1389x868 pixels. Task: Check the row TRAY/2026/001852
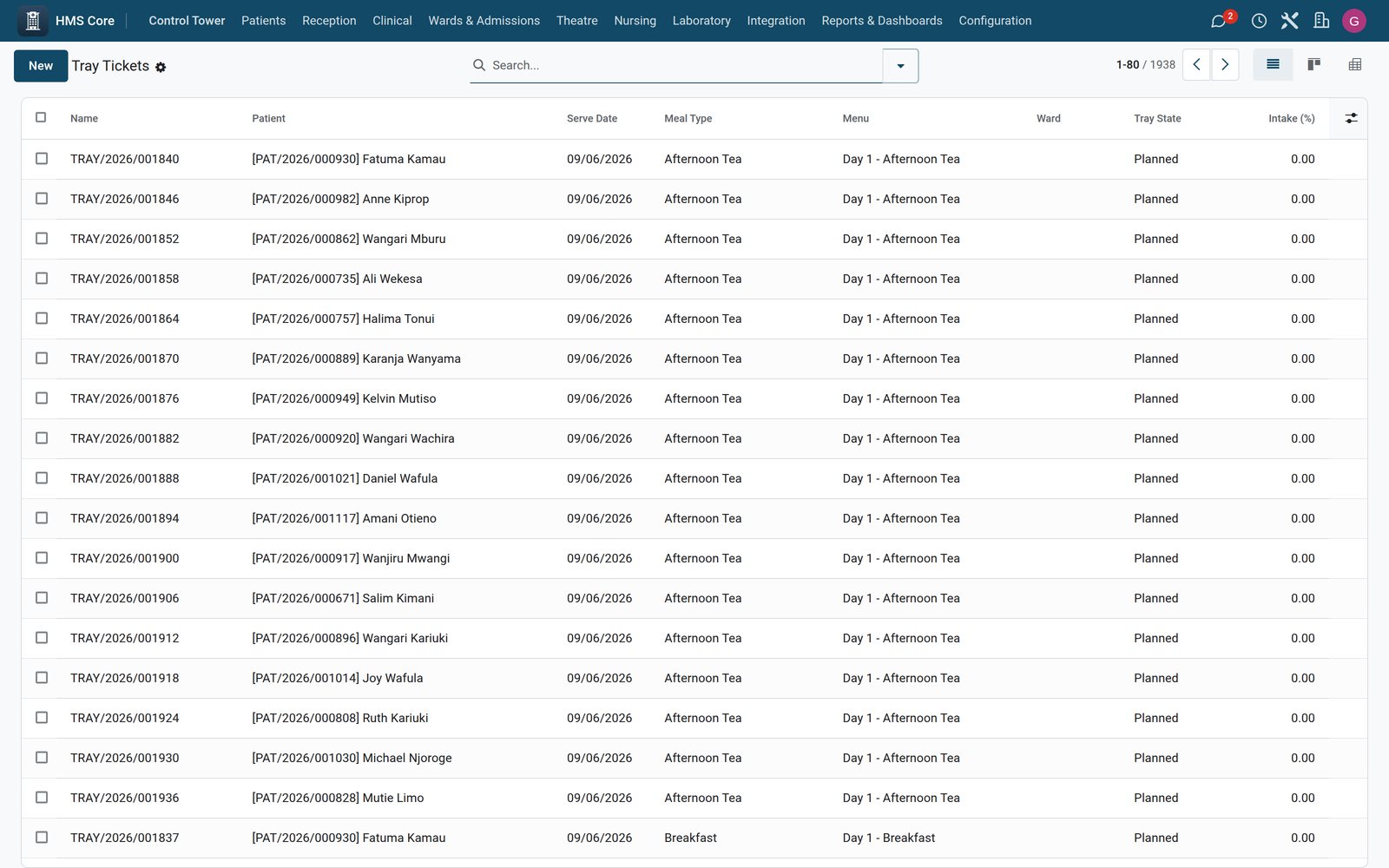tap(42, 239)
